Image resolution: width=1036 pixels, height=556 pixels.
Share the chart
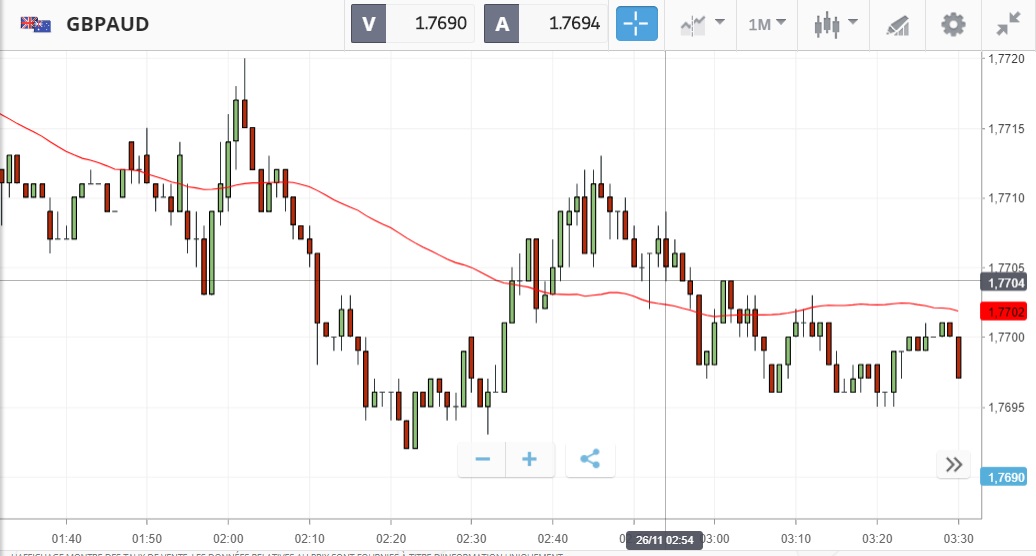[x=590, y=460]
